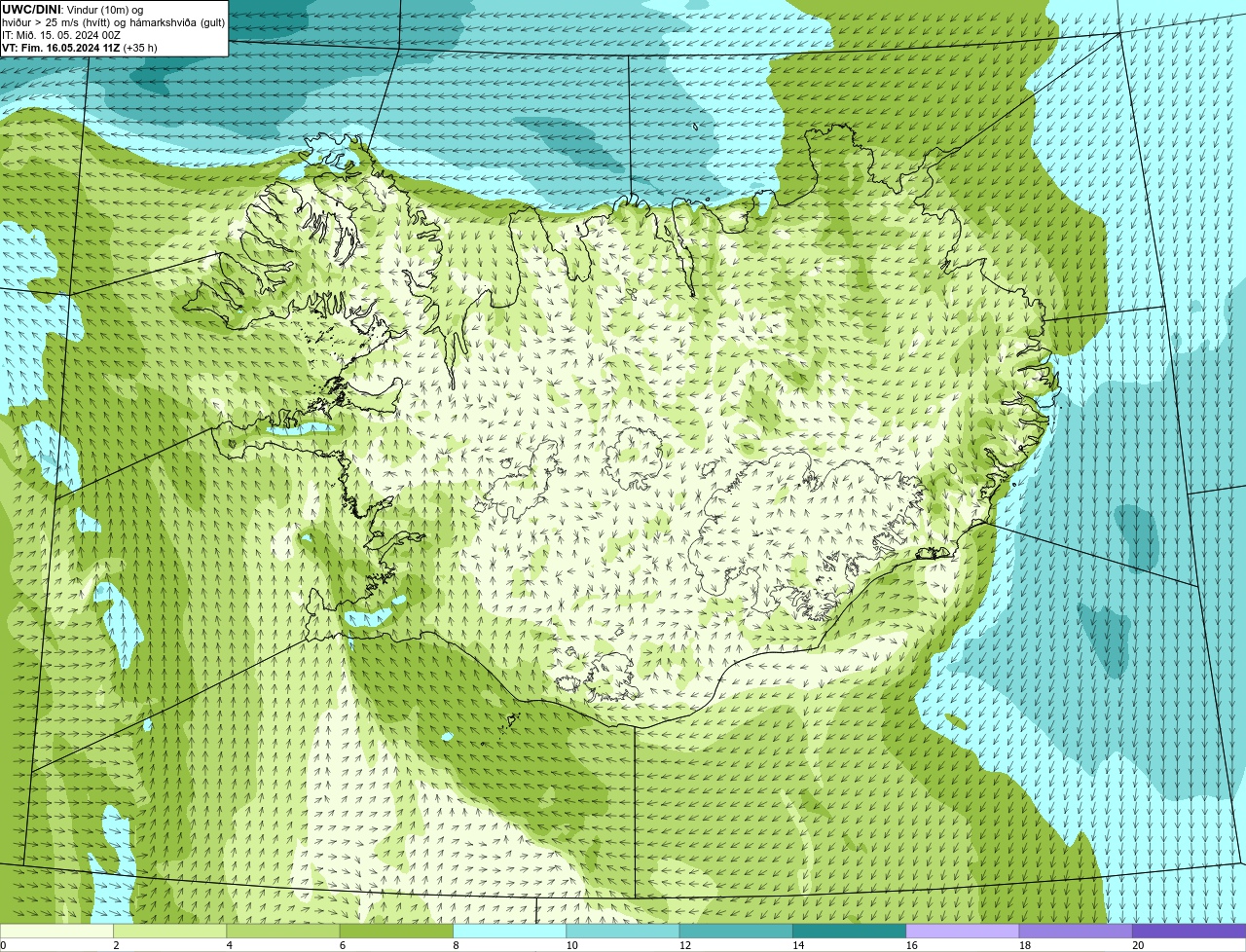Select the dark teal 14–16 m/s scale swatch
This screenshot has width=1246, height=952.
click(850, 931)
